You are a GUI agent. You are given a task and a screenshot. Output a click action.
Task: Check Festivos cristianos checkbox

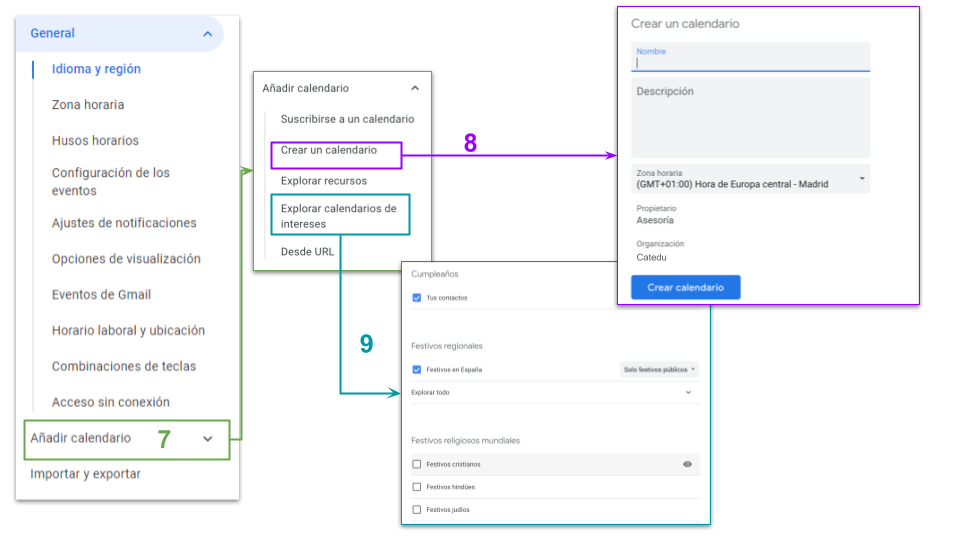tap(417, 464)
